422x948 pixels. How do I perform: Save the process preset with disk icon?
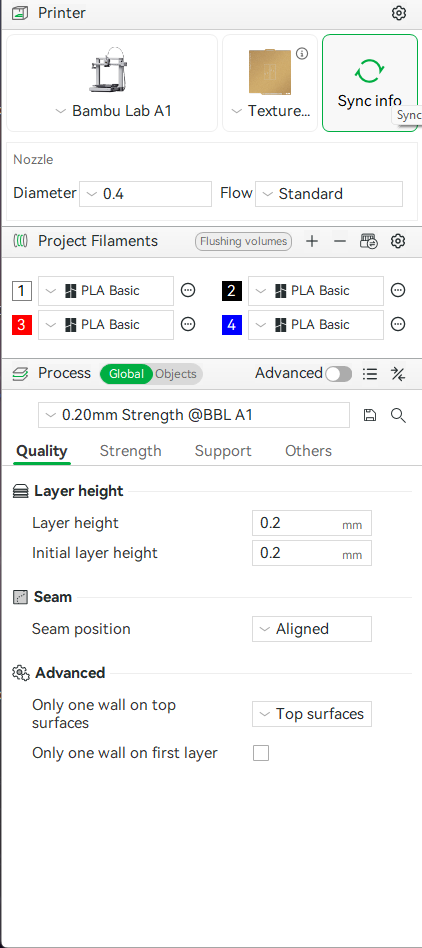[369, 415]
